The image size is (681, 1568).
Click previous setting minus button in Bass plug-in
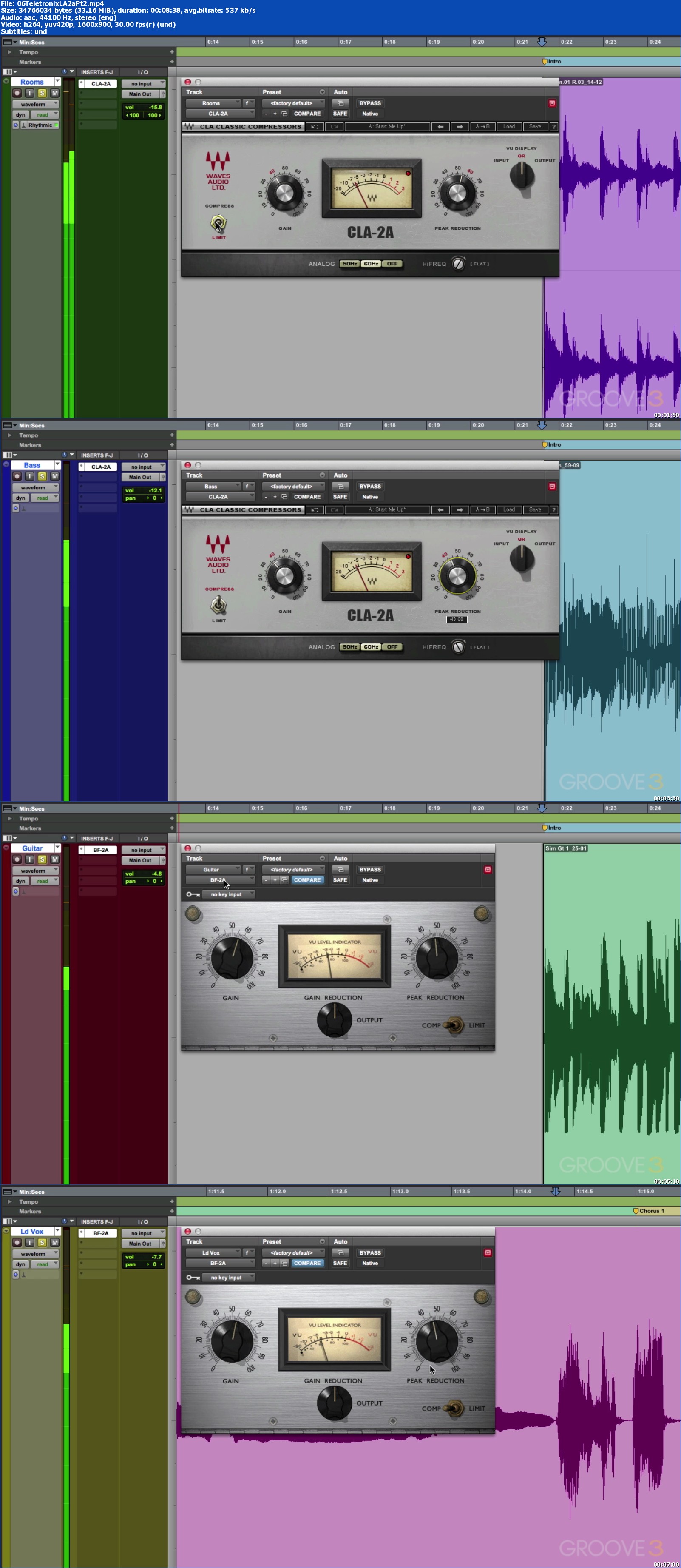266,497
